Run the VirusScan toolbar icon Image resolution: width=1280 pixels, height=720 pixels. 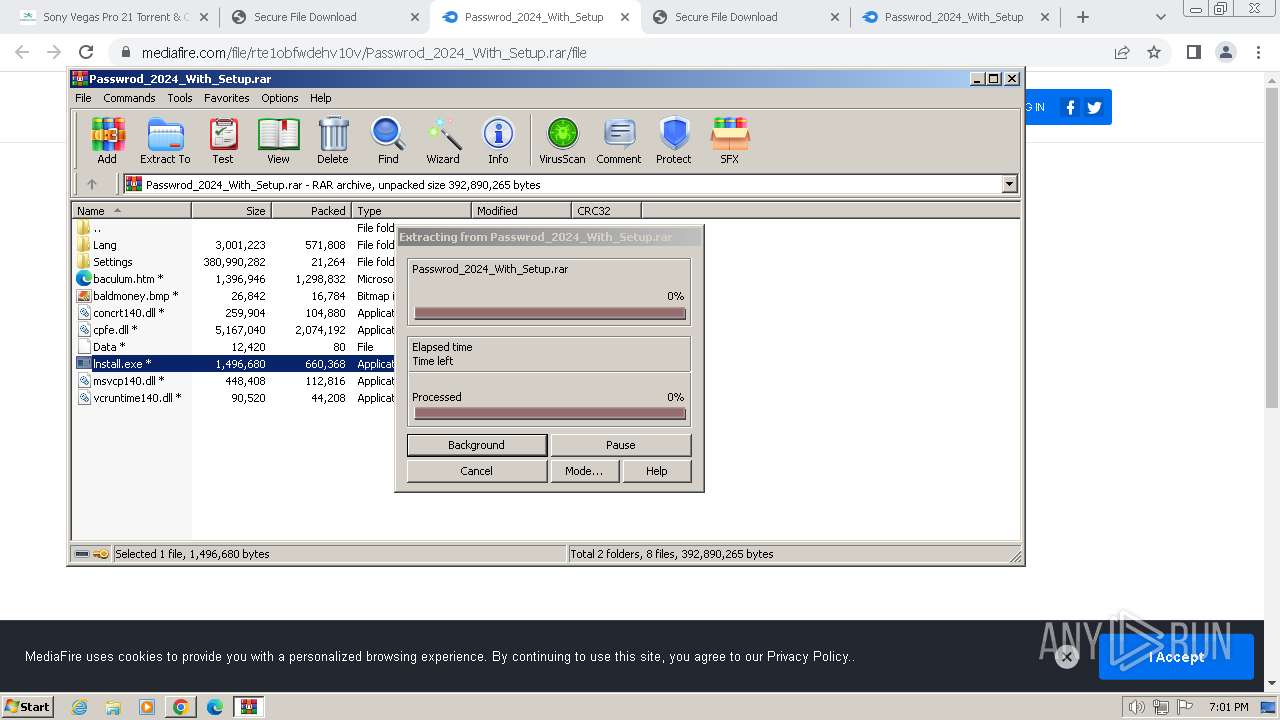tap(562, 140)
